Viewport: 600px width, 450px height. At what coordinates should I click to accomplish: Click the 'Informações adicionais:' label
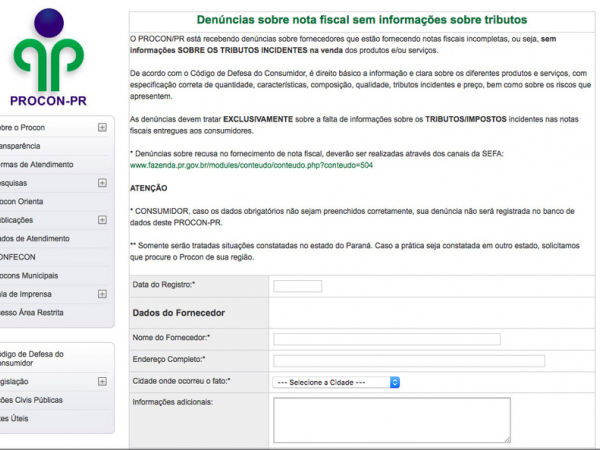[173, 402]
